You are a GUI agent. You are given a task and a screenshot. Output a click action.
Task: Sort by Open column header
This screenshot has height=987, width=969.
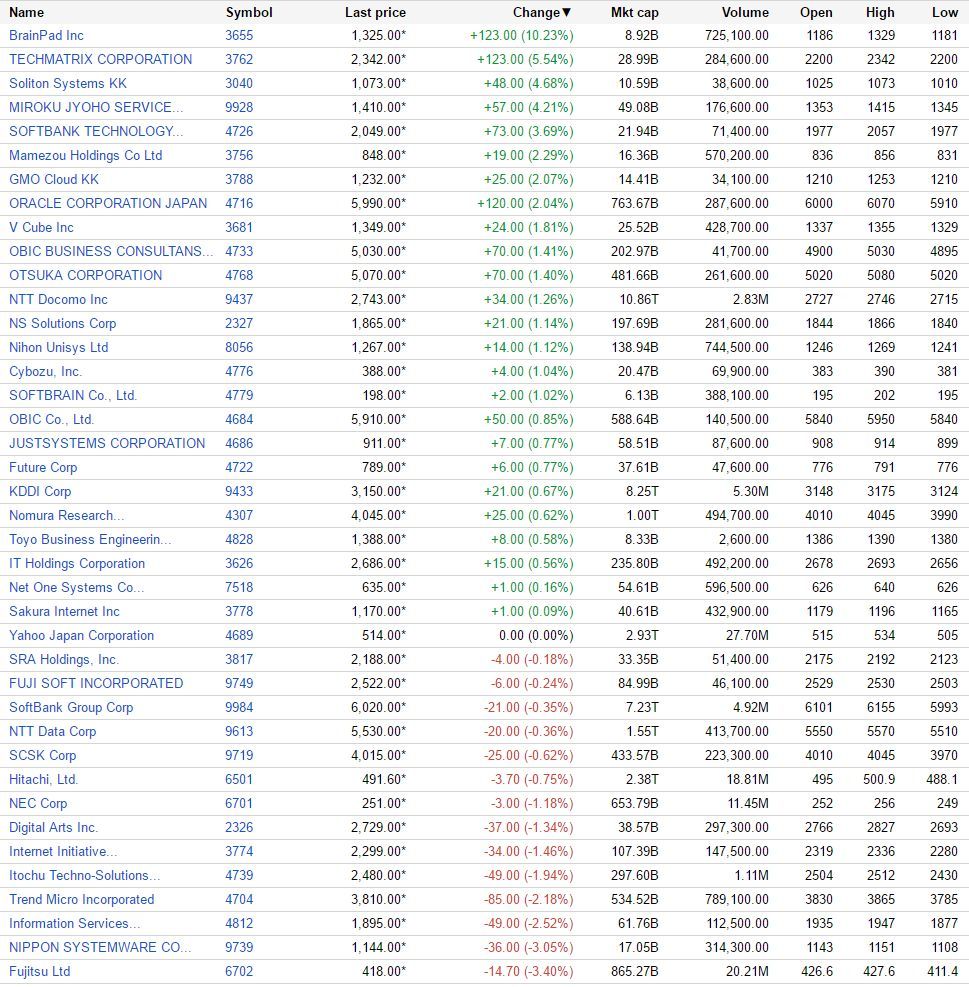pyautogui.click(x=816, y=13)
